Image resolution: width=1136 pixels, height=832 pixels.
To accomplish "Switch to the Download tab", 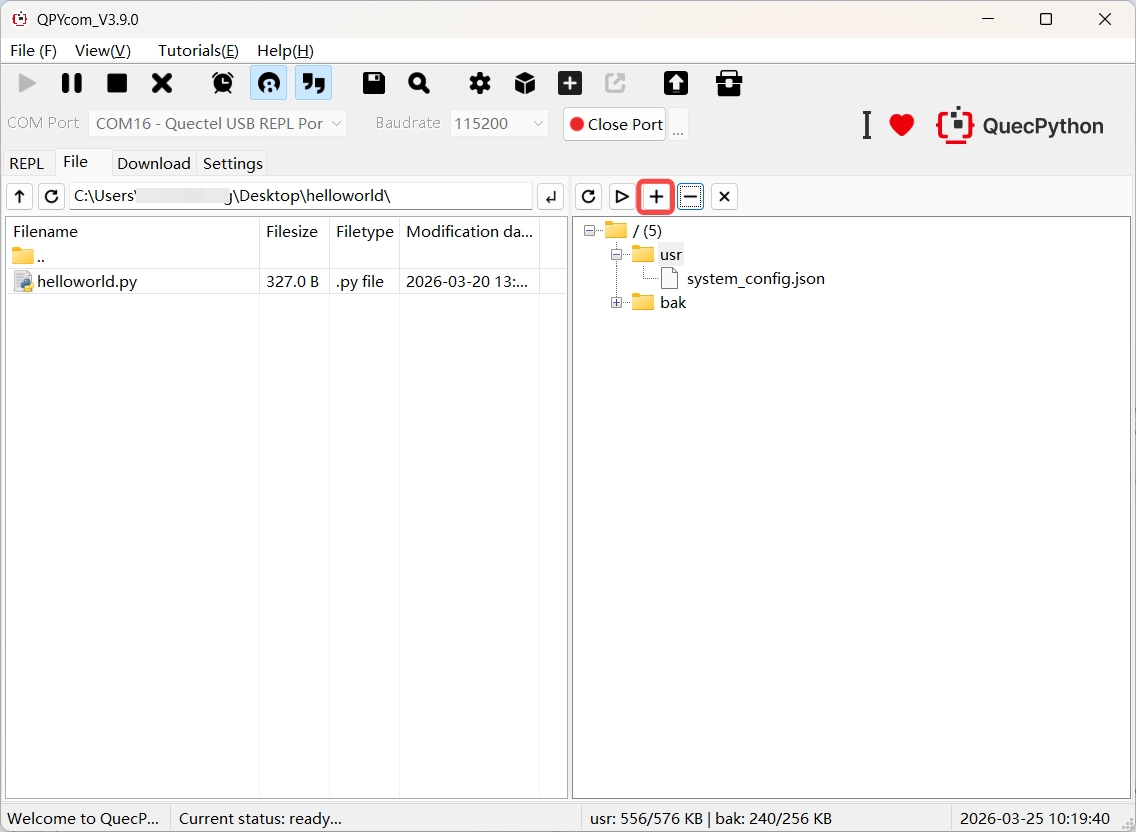I will (153, 163).
